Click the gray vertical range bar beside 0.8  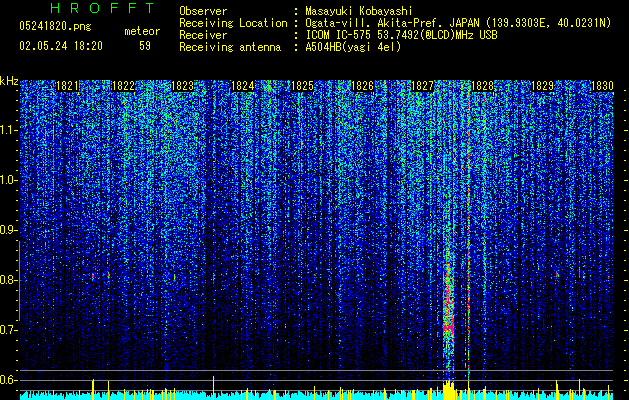click(x=19, y=280)
